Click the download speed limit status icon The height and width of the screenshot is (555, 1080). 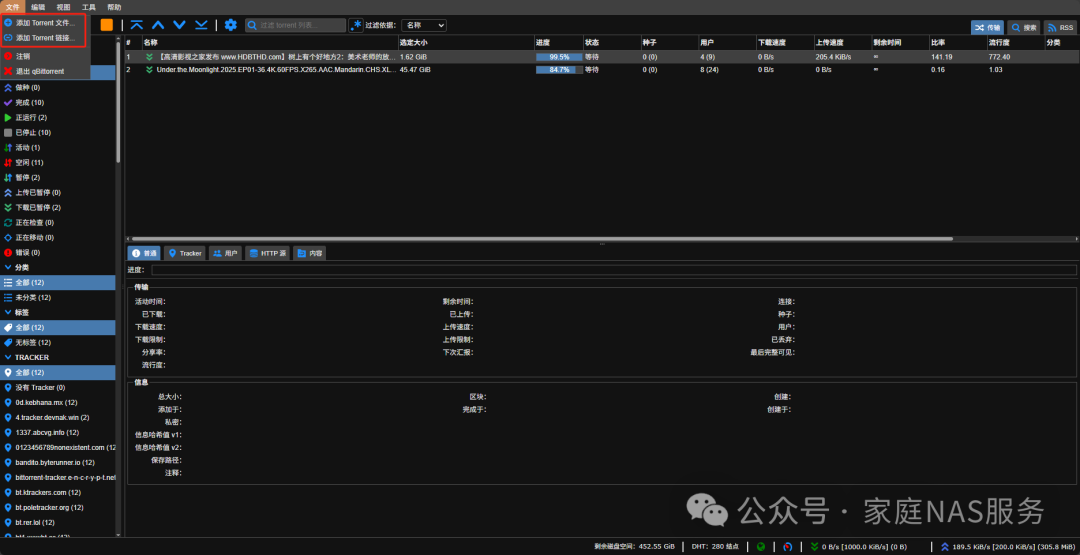click(x=813, y=547)
